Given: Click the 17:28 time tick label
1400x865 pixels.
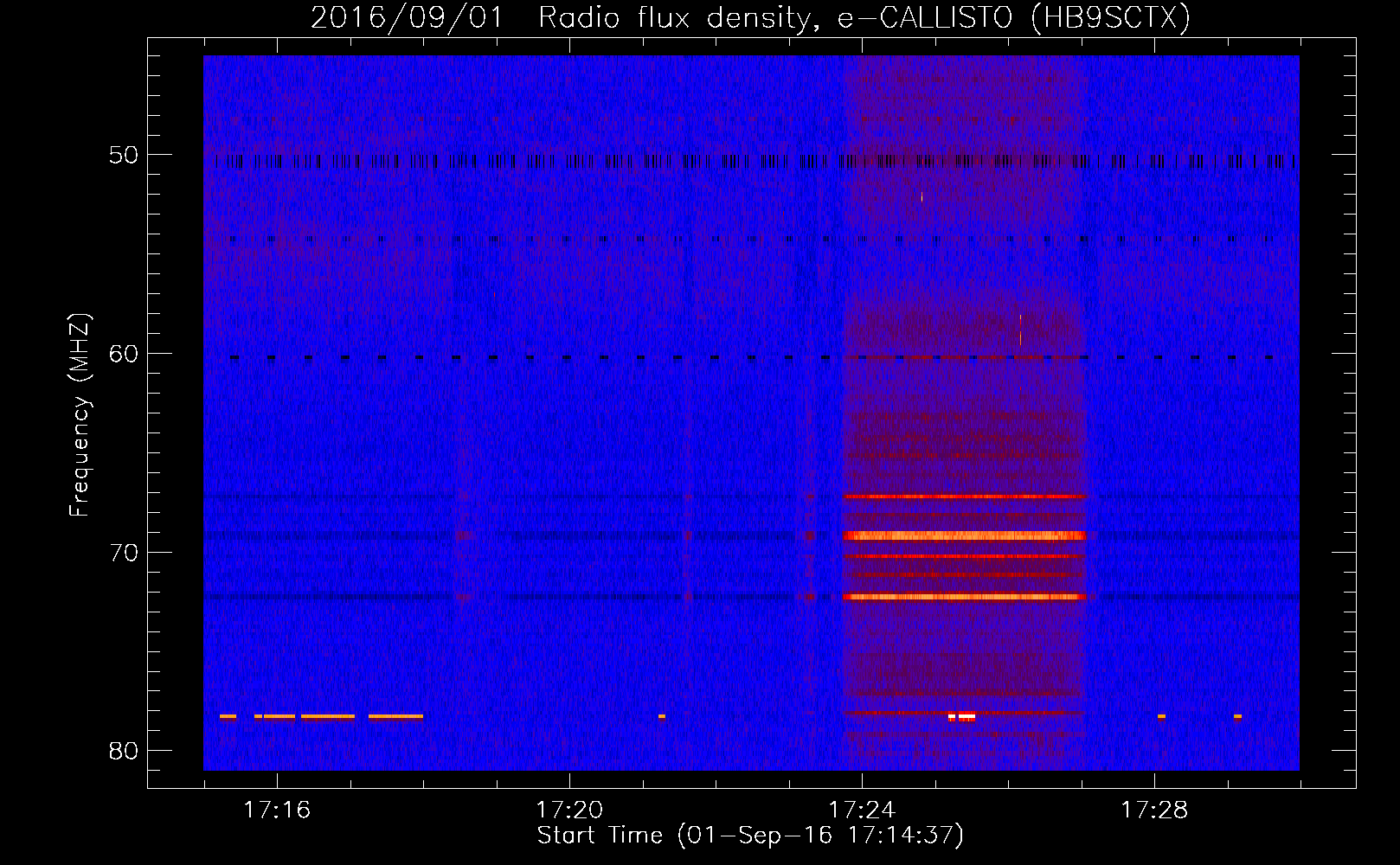Looking at the screenshot, I should click(x=1154, y=811).
